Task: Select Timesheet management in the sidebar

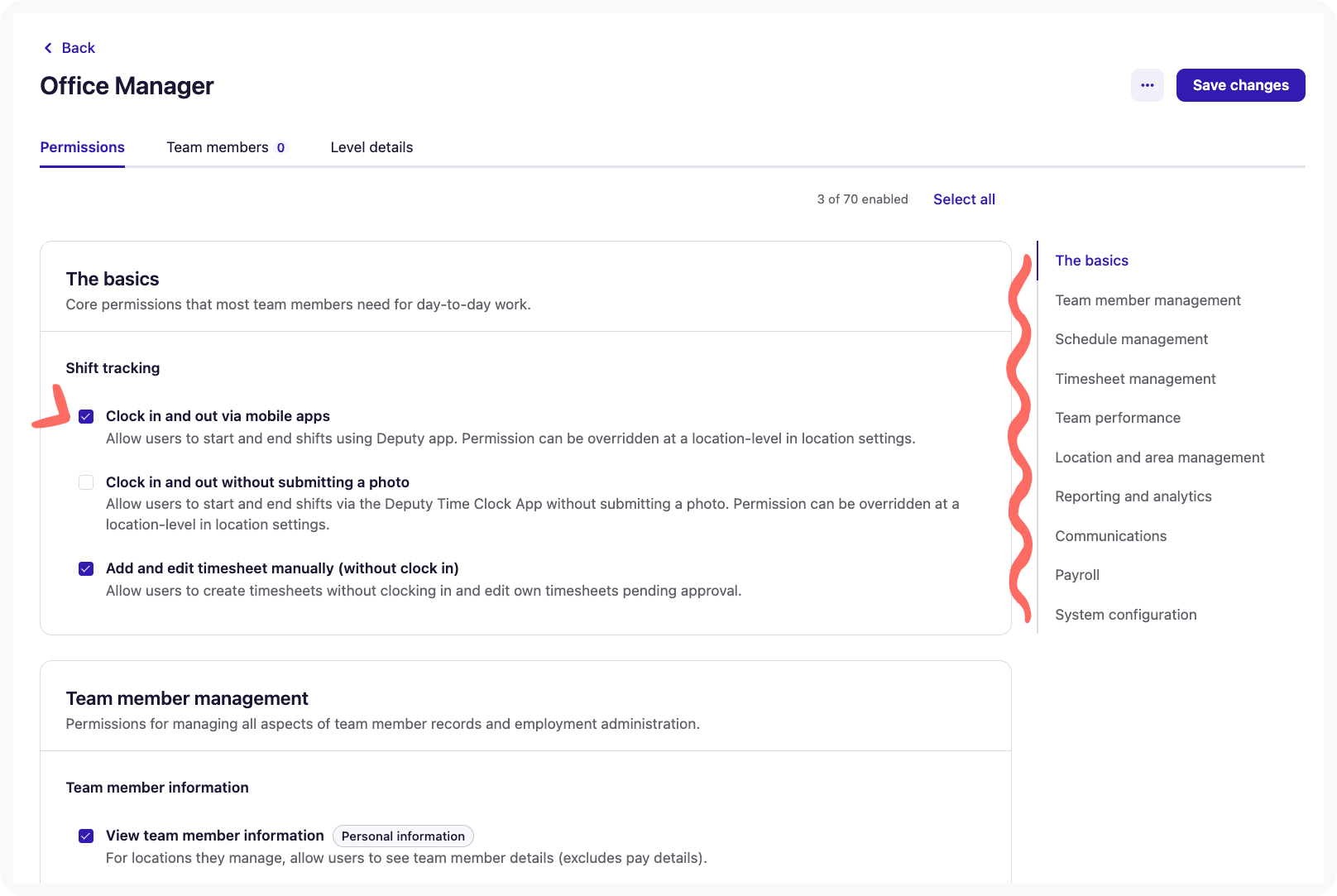Action: 1135,378
